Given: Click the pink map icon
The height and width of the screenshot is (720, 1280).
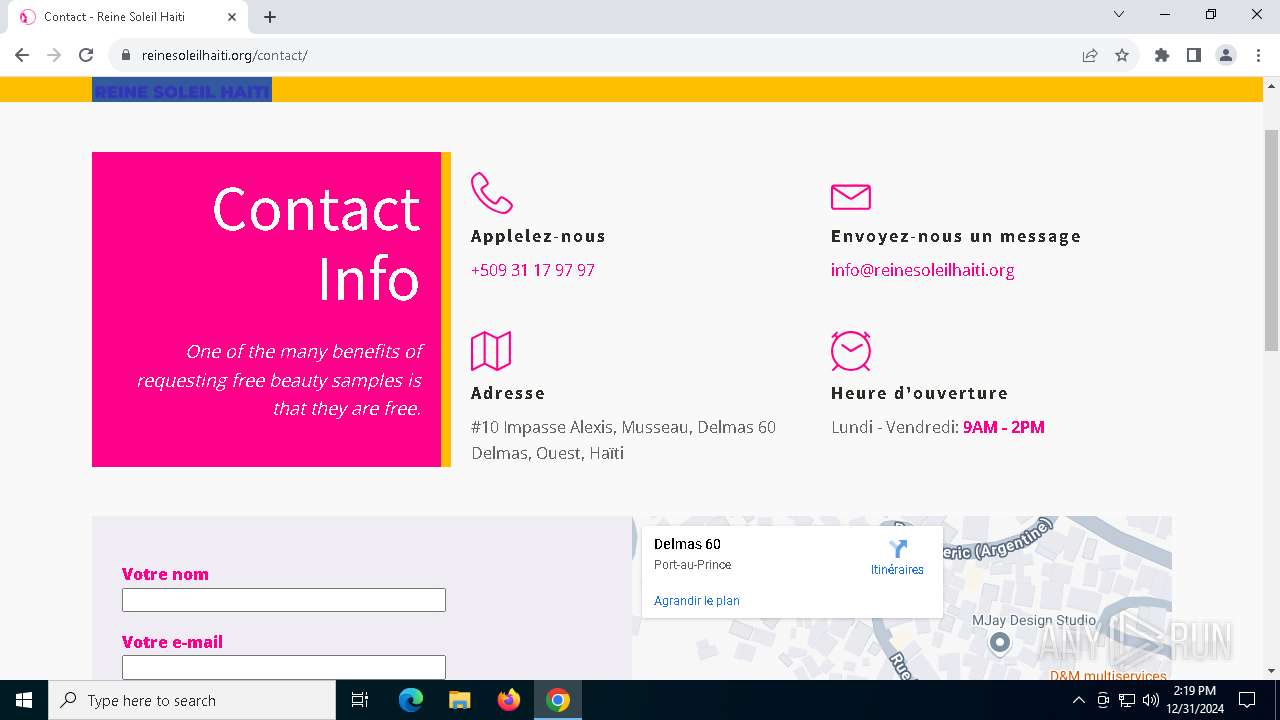Looking at the screenshot, I should pyautogui.click(x=491, y=350).
